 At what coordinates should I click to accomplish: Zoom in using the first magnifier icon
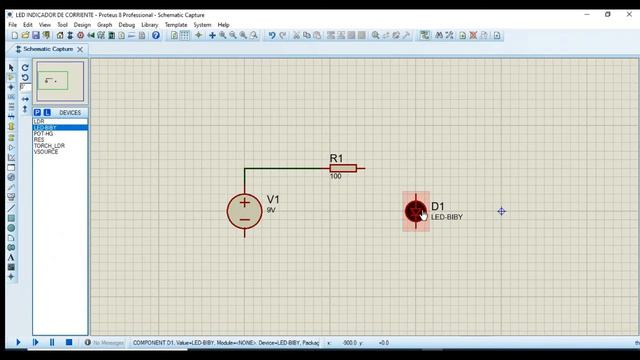pyautogui.click(x=222, y=36)
